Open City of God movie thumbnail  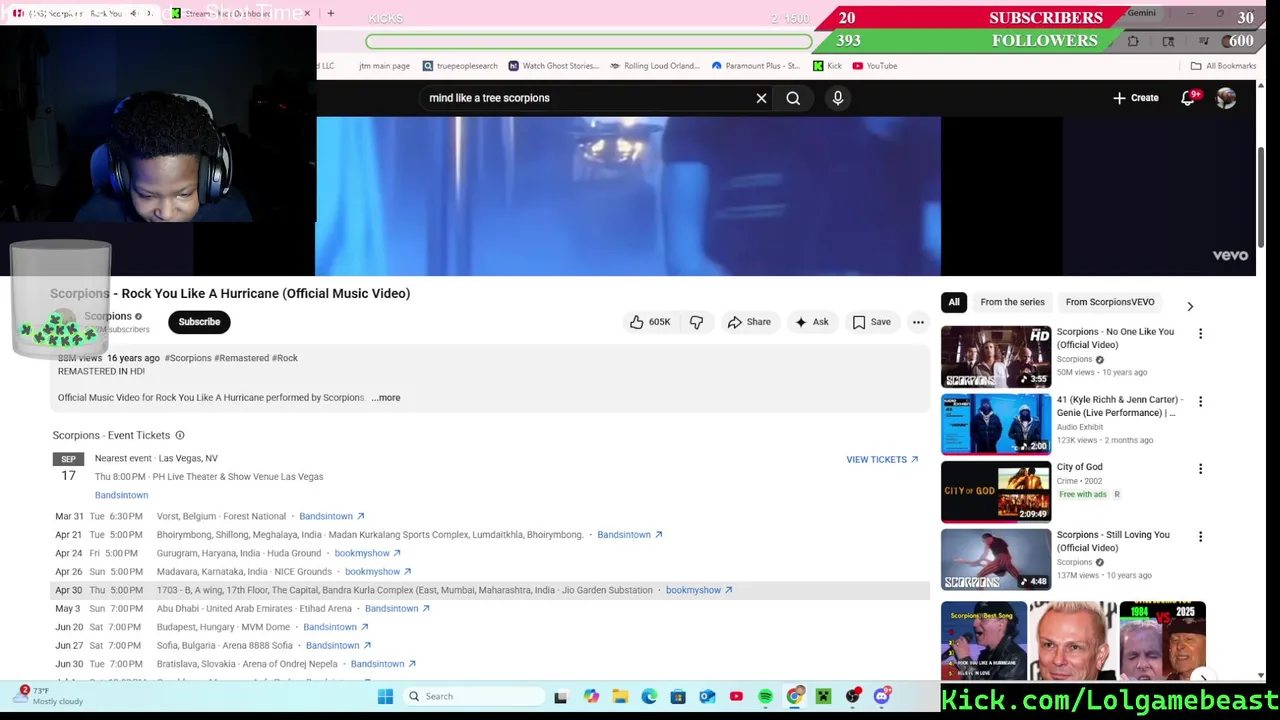[996, 491]
